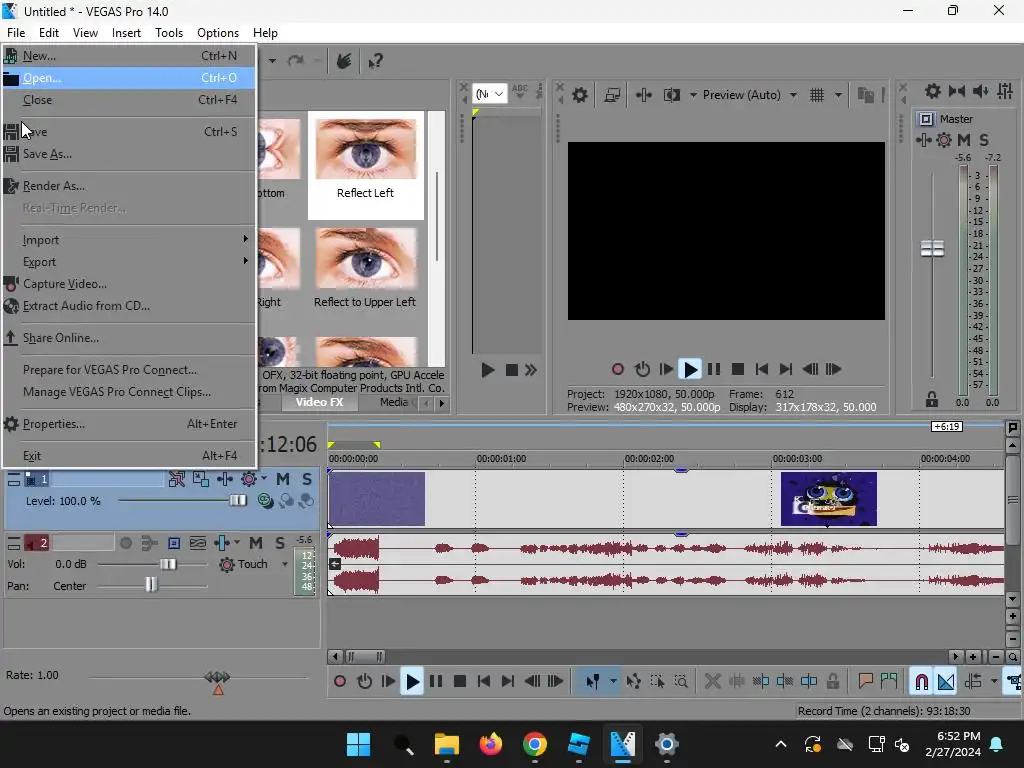
Task: Copy snapshot to clipboard icon in preview
Action: tap(866, 95)
